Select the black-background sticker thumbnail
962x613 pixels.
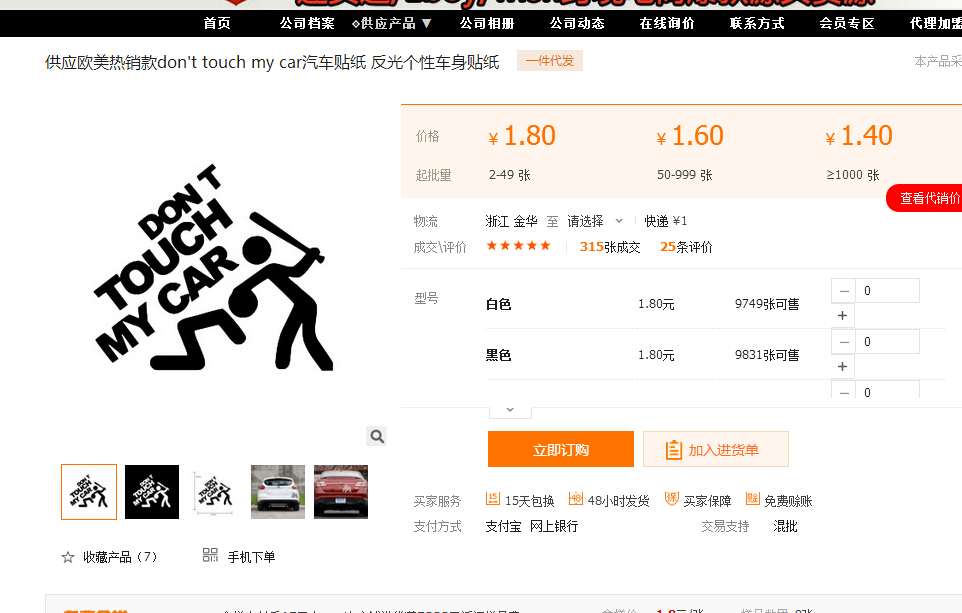(152, 492)
